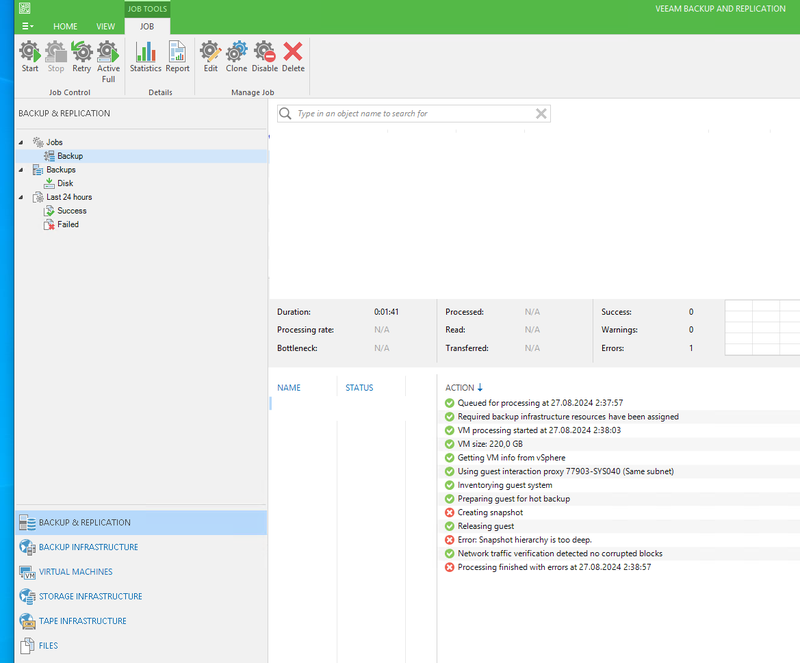Open Tape Infrastructure view
This screenshot has width=800, height=663.
tap(82, 621)
